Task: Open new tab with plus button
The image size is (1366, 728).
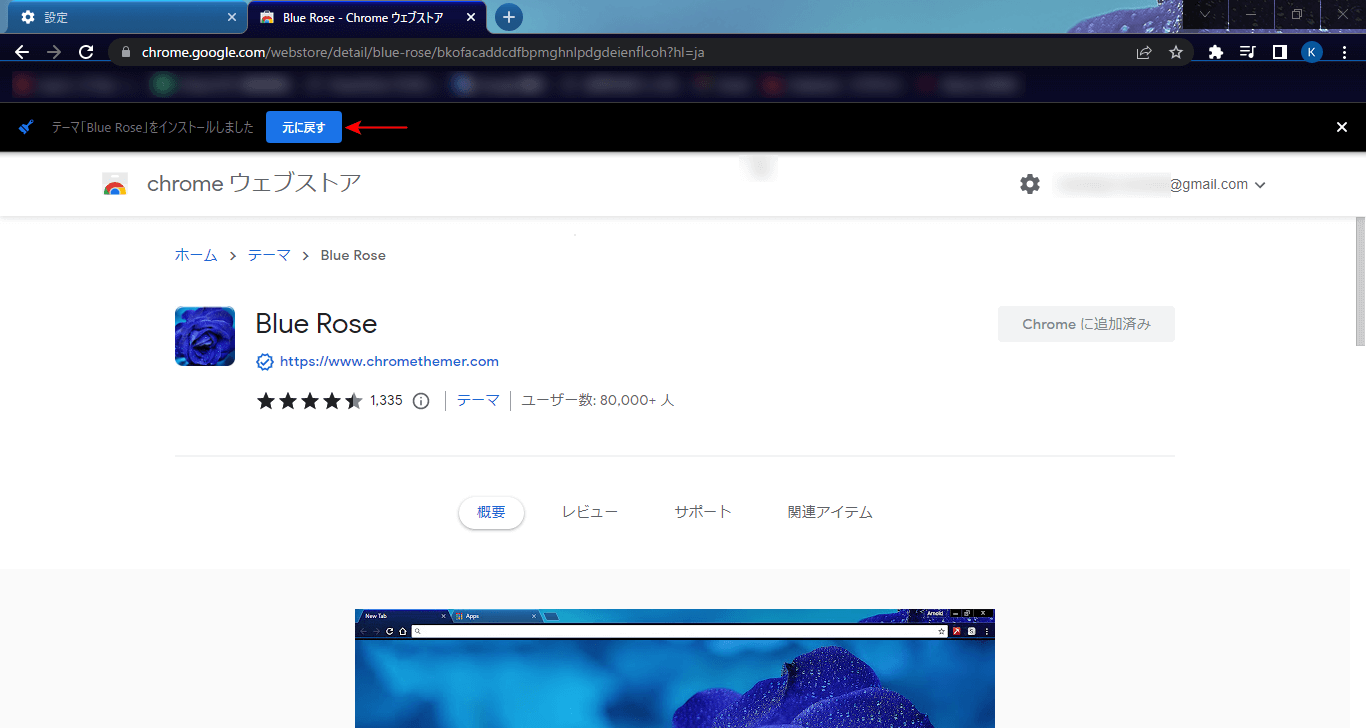Action: click(509, 17)
